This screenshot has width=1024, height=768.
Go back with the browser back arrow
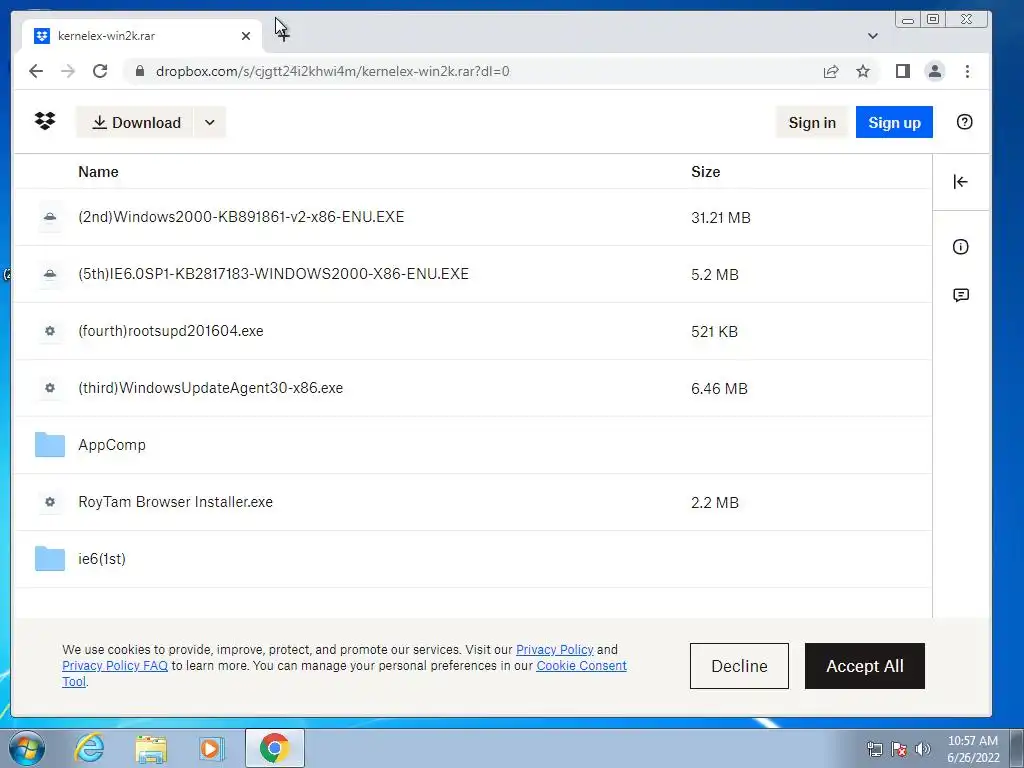click(x=36, y=71)
